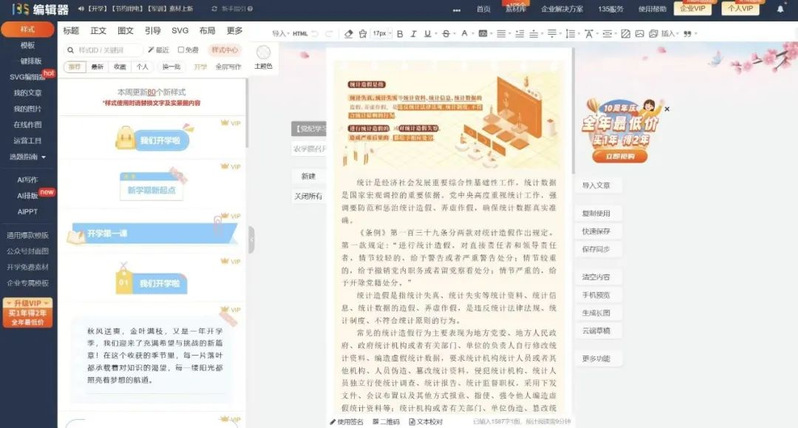The width and height of the screenshot is (798, 428).
Task: Expand the 选题指南 sidebar menu
Action: pyautogui.click(x=26, y=156)
